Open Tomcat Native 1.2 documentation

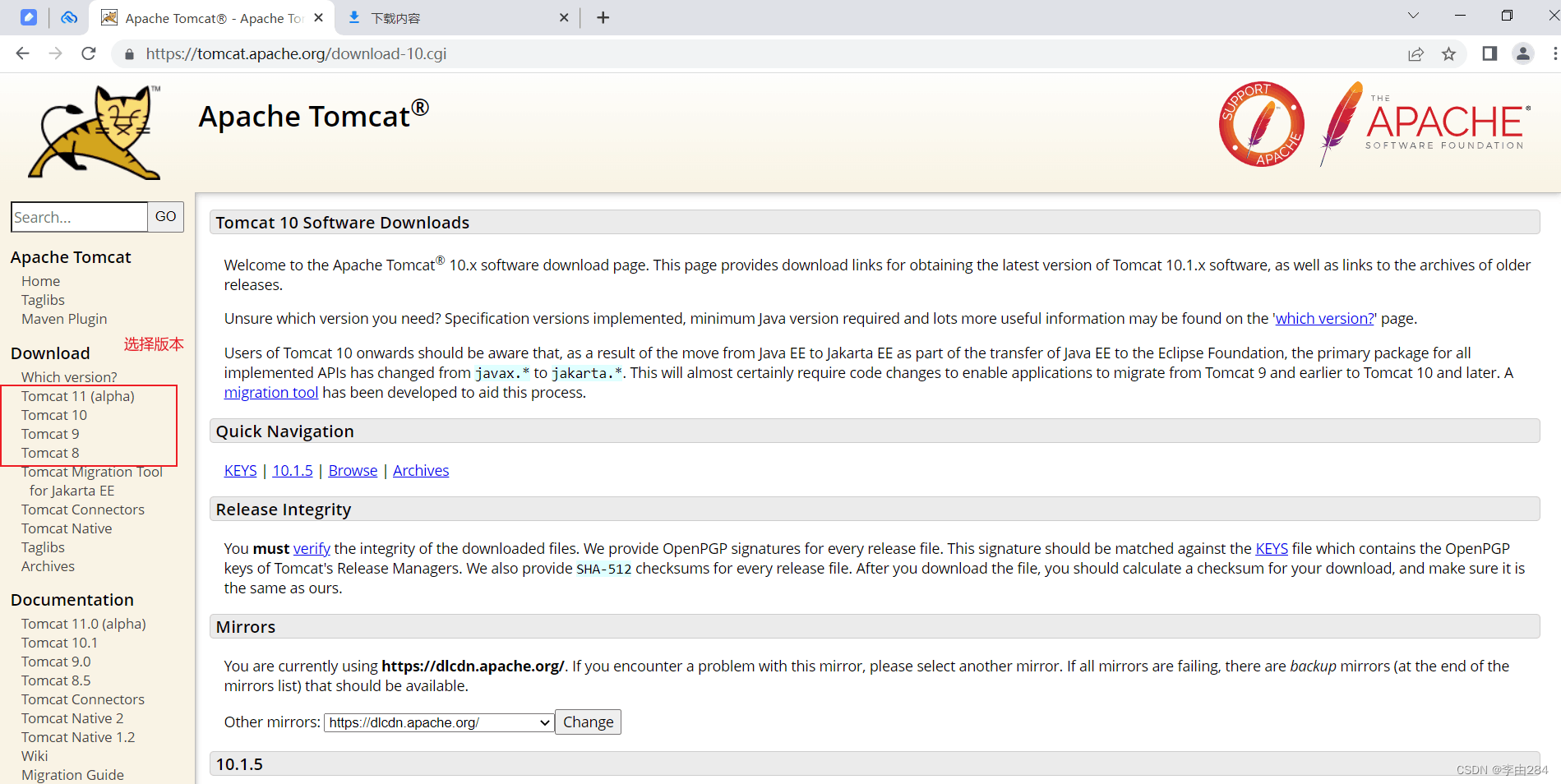(x=78, y=737)
